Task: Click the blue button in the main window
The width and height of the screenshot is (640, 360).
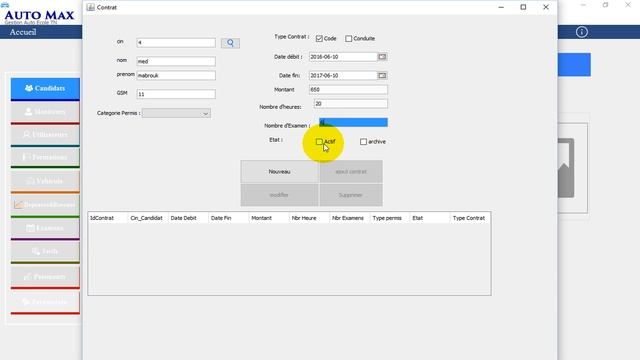Action: click(574, 64)
